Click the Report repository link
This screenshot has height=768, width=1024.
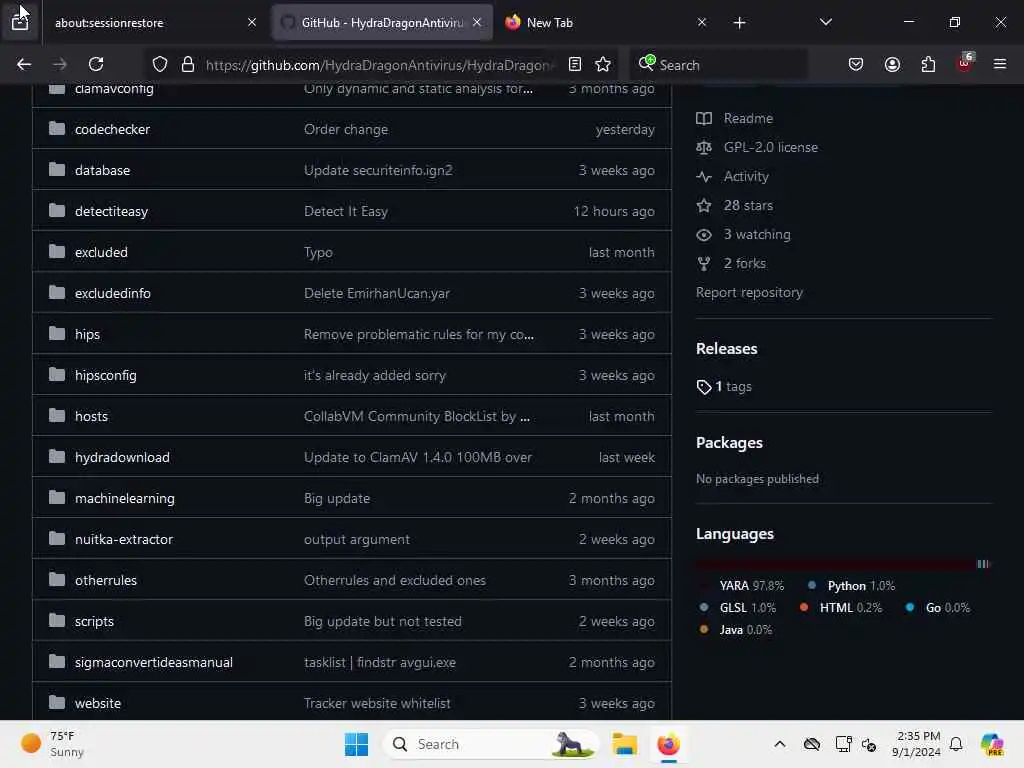pyautogui.click(x=749, y=293)
